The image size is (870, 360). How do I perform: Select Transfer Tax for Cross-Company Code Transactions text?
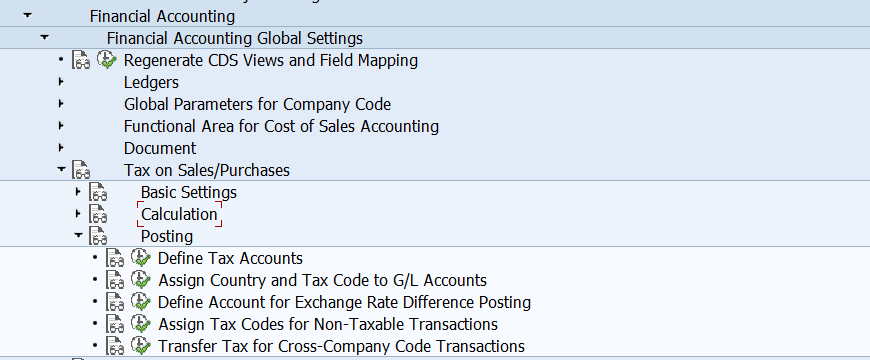tap(341, 346)
